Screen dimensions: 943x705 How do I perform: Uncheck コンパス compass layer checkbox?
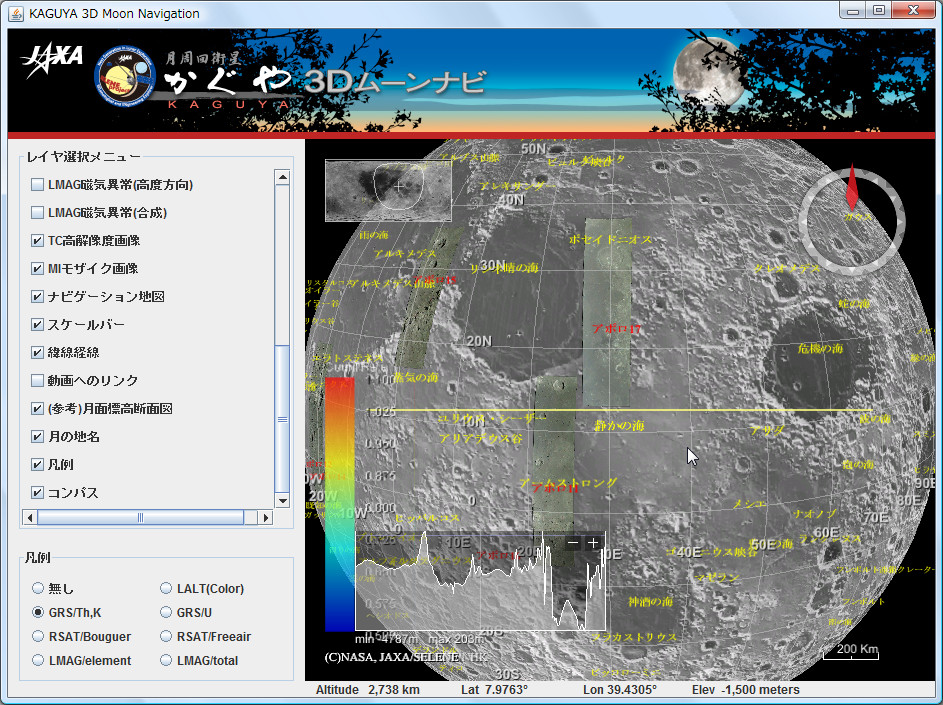37,492
